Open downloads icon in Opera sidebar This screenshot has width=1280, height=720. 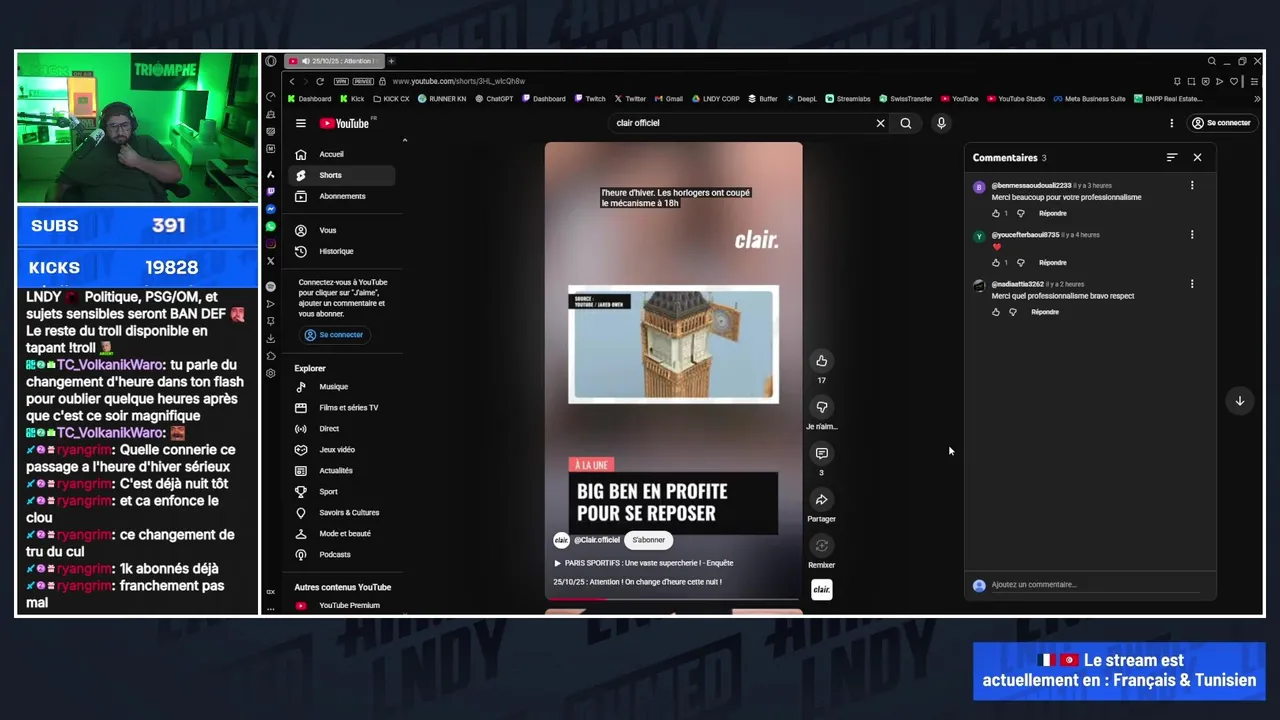point(270,338)
